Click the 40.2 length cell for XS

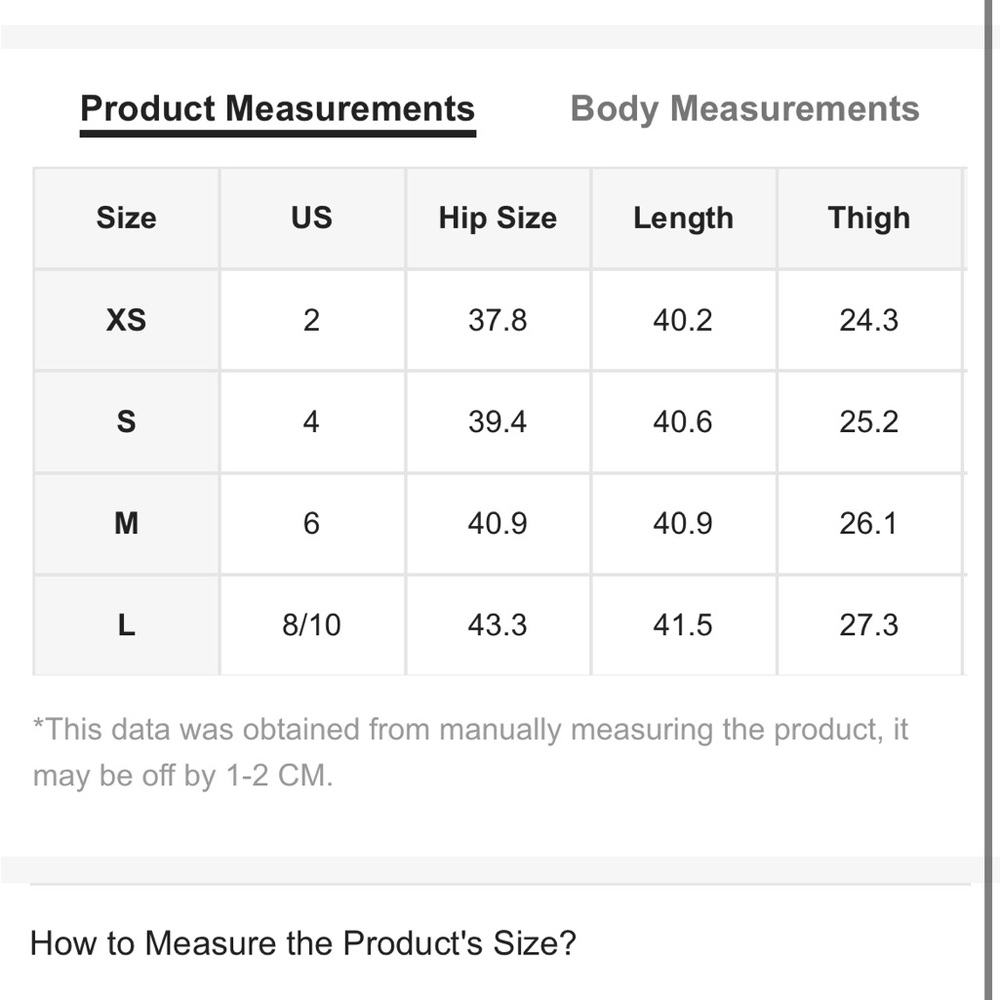point(683,320)
